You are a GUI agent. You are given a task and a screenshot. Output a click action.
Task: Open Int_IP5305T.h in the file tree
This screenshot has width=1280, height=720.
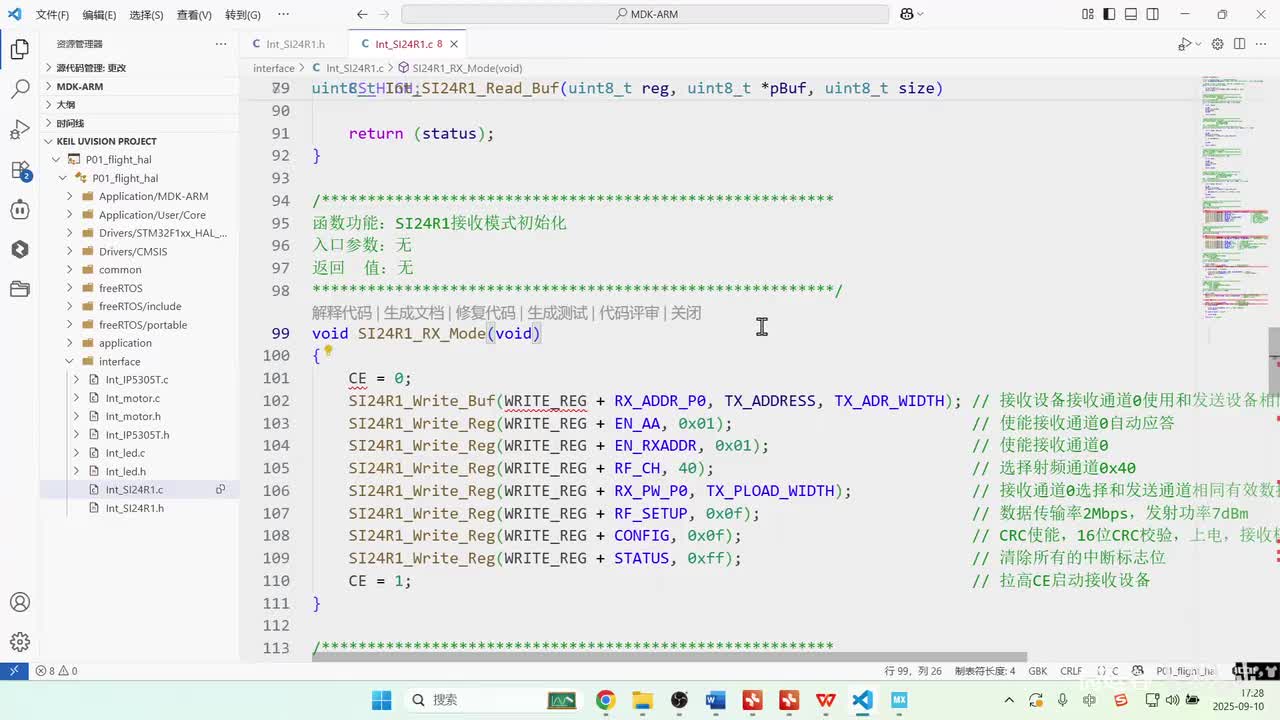point(139,435)
